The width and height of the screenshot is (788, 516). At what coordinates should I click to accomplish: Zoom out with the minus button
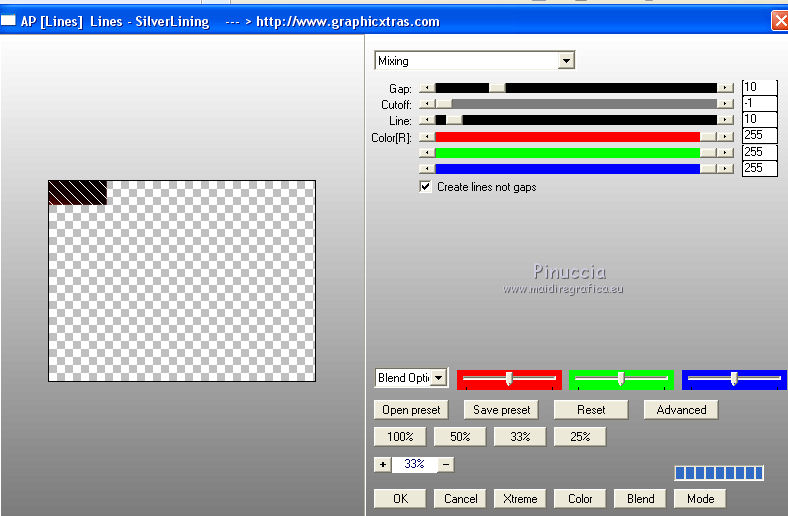[x=446, y=464]
